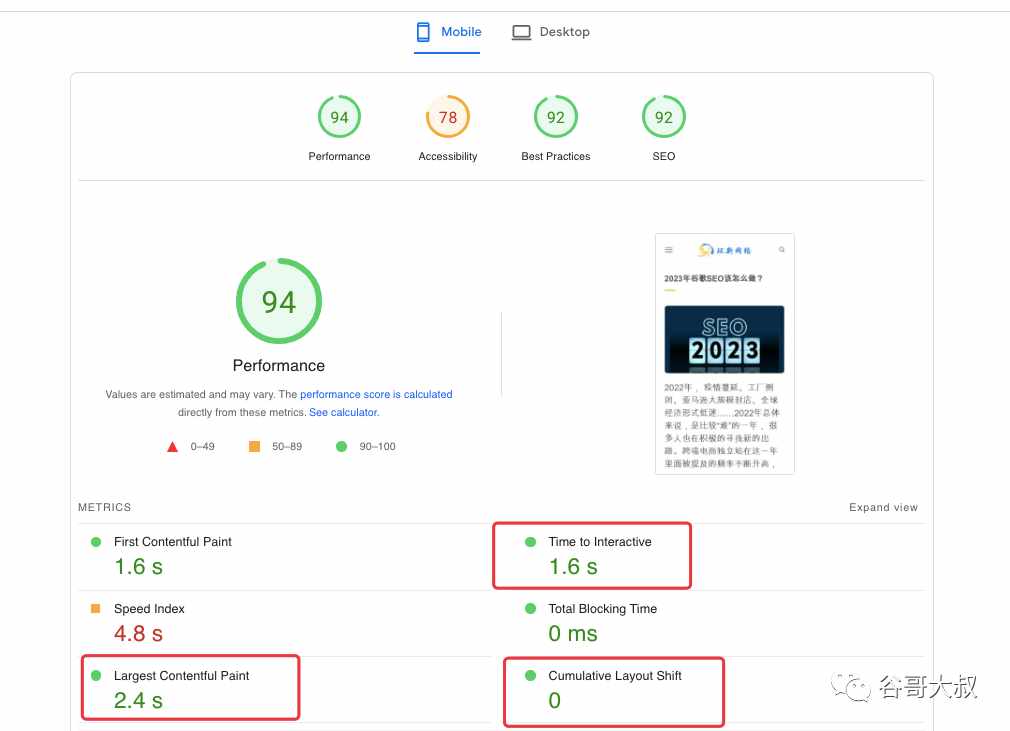Image resolution: width=1010 pixels, height=731 pixels.
Task: Click the 0 ms Total Blocking Time value
Action: (x=573, y=634)
